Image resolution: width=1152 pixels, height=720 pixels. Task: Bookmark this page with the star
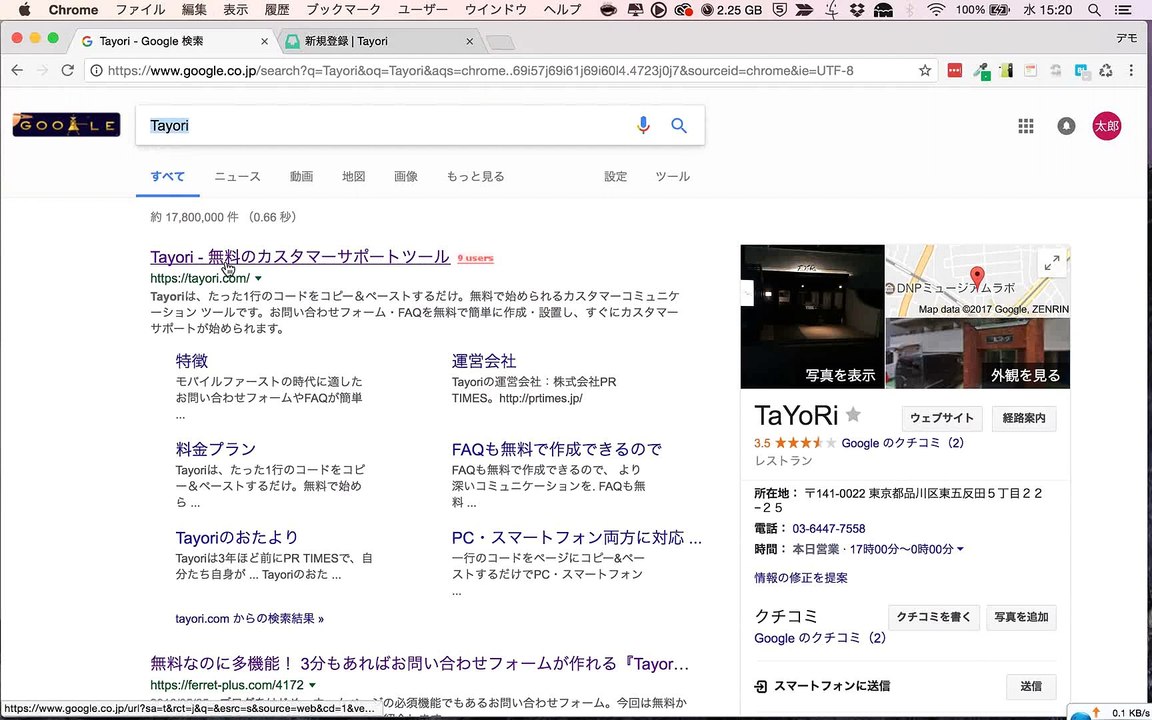click(x=925, y=71)
